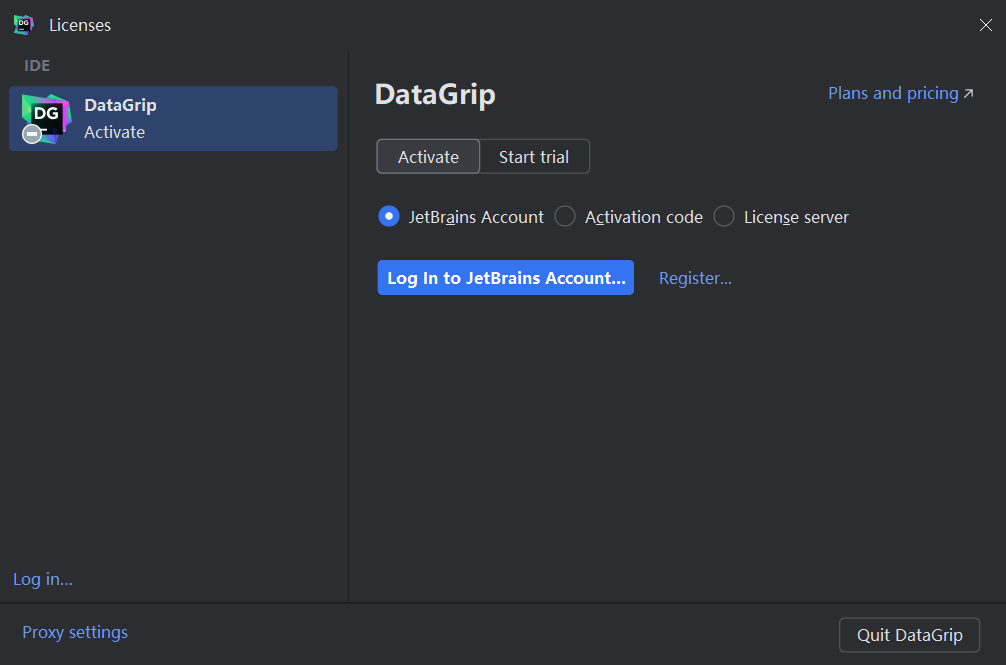This screenshot has width=1006, height=665.
Task: Select the License server radio button
Action: (x=724, y=217)
